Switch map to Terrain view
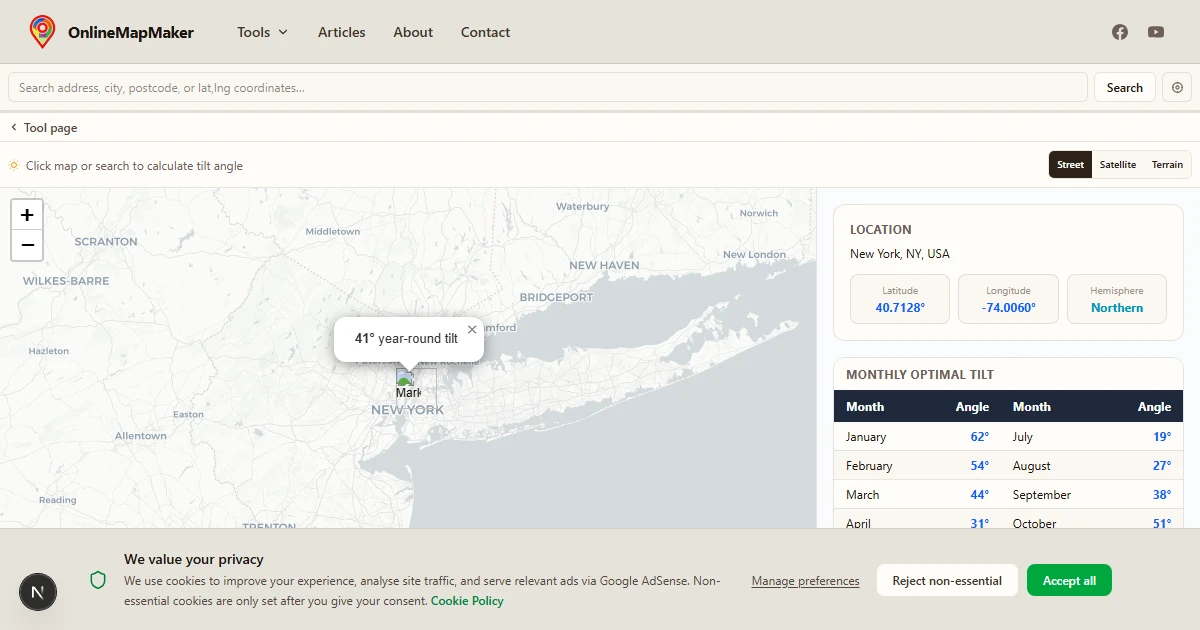 pyautogui.click(x=1167, y=165)
